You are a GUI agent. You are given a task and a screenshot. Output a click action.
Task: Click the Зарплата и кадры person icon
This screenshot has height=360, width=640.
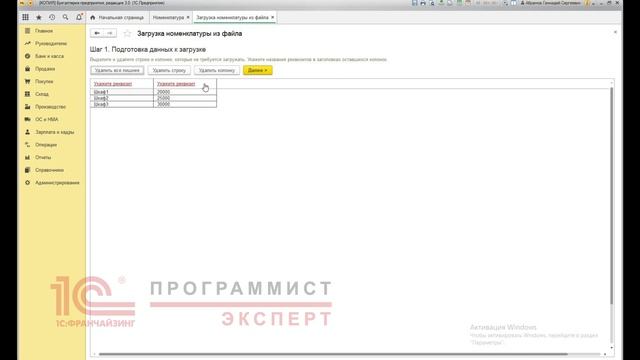click(x=27, y=132)
